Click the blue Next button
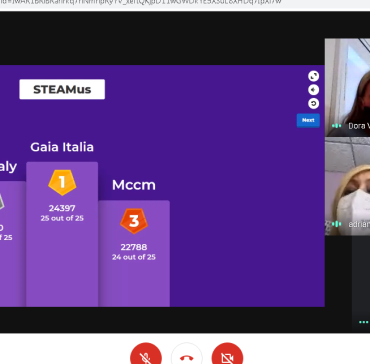The width and height of the screenshot is (370, 364). point(308,120)
